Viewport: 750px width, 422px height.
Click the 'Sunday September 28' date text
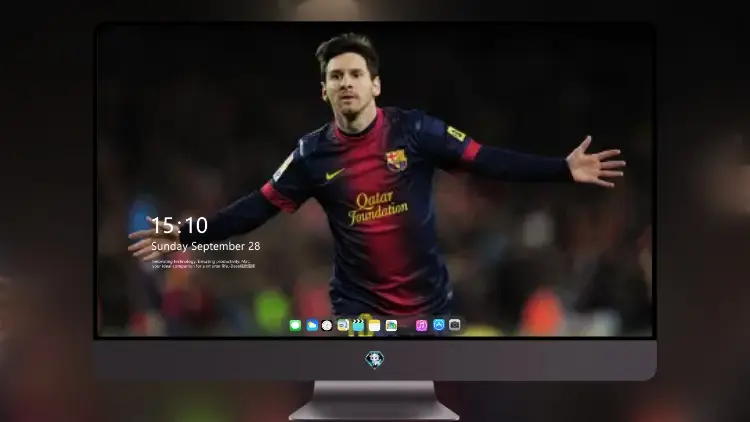pyautogui.click(x=206, y=246)
